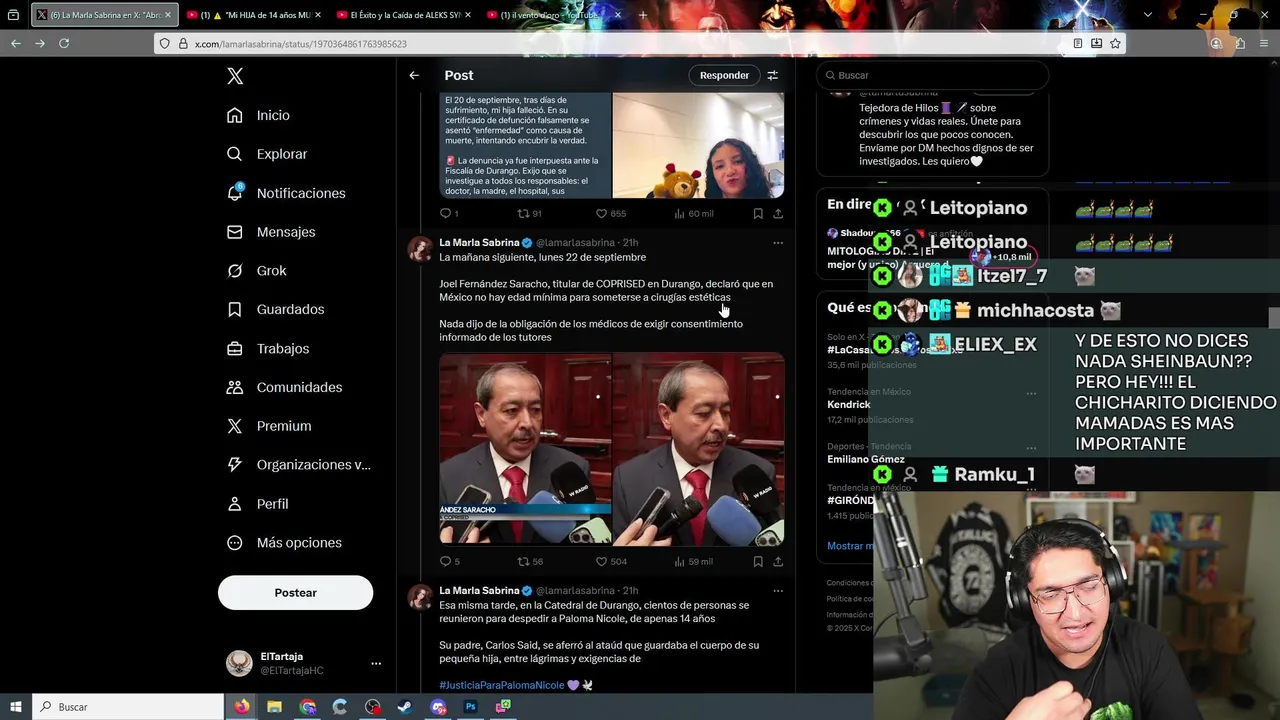The height and width of the screenshot is (720, 1280).
Task: Click the X logo in the sidebar
Action: 235,76
